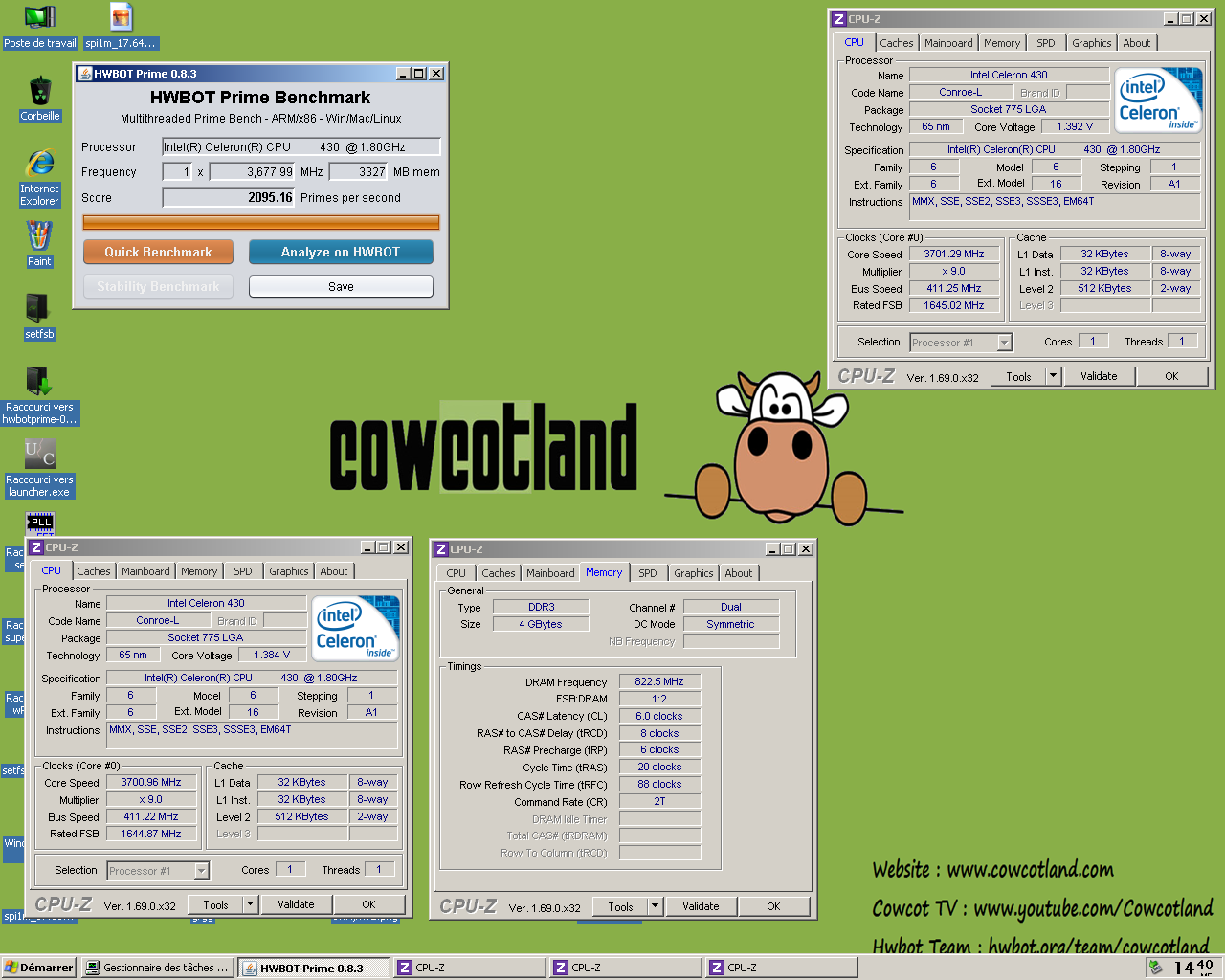The width and height of the screenshot is (1225, 980).
Task: Open Graphics tab in bottom-left CPU-Z
Action: tap(289, 571)
